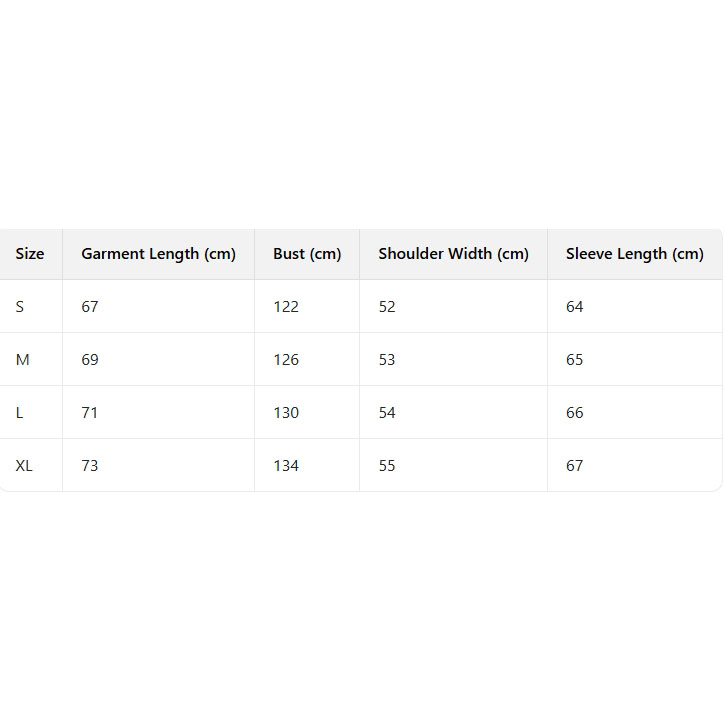Select the S size cell
The height and width of the screenshot is (725, 725).
(x=20, y=307)
